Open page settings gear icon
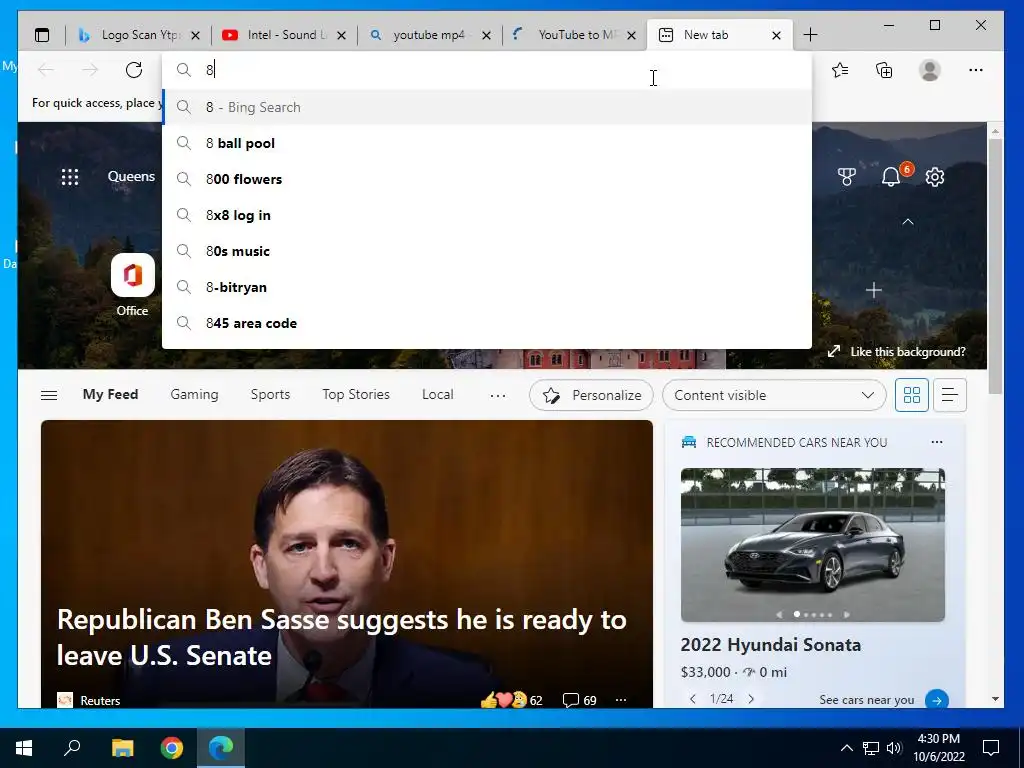The height and width of the screenshot is (768, 1024). [x=935, y=177]
